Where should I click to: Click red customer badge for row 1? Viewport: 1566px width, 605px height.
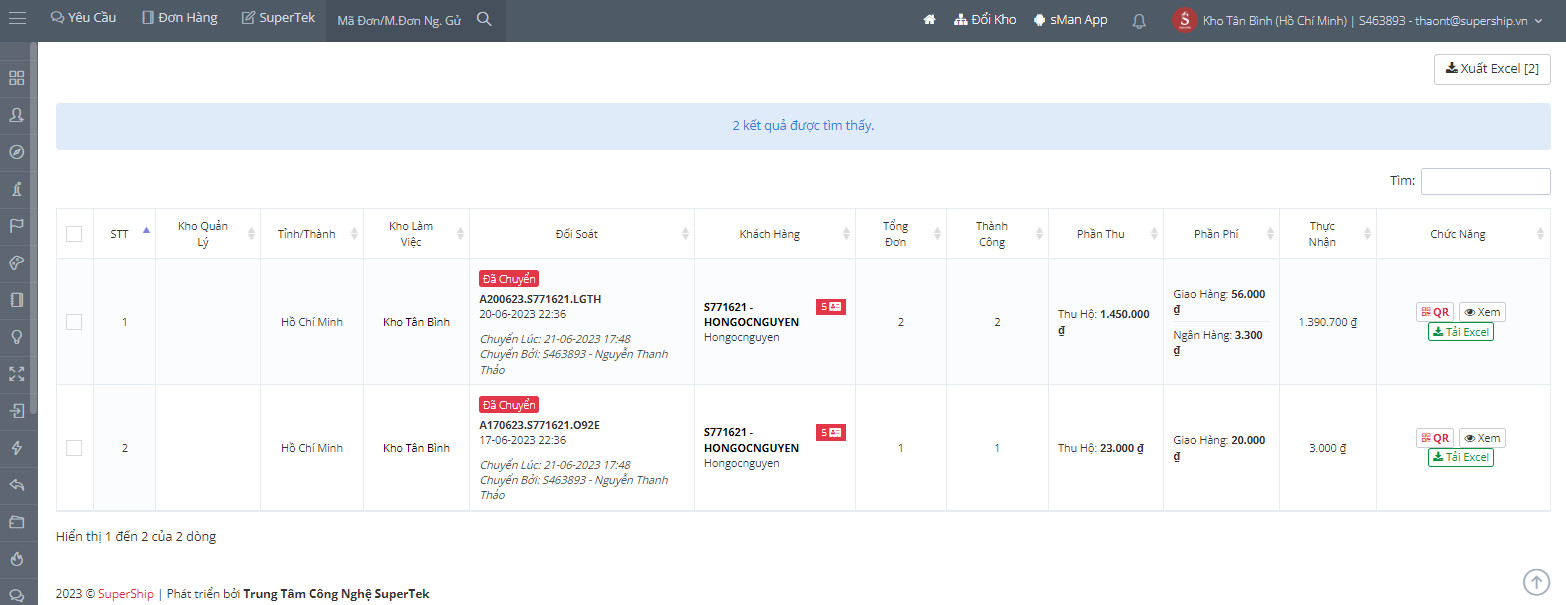pyautogui.click(x=831, y=307)
